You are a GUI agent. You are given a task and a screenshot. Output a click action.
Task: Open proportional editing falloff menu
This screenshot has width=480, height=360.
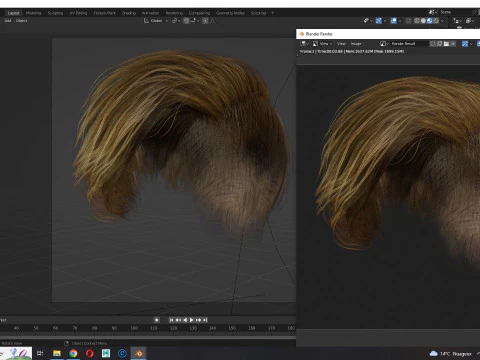[x=213, y=21]
